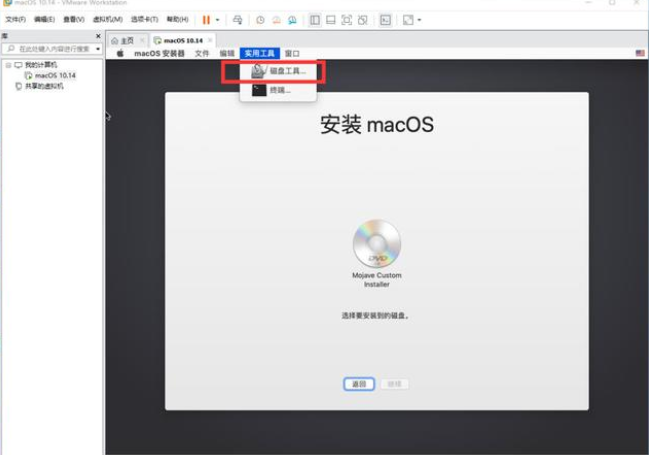This screenshot has width=649, height=455.
Task: Pause the virtual machine with the orange pause icon
Action: [206, 20]
